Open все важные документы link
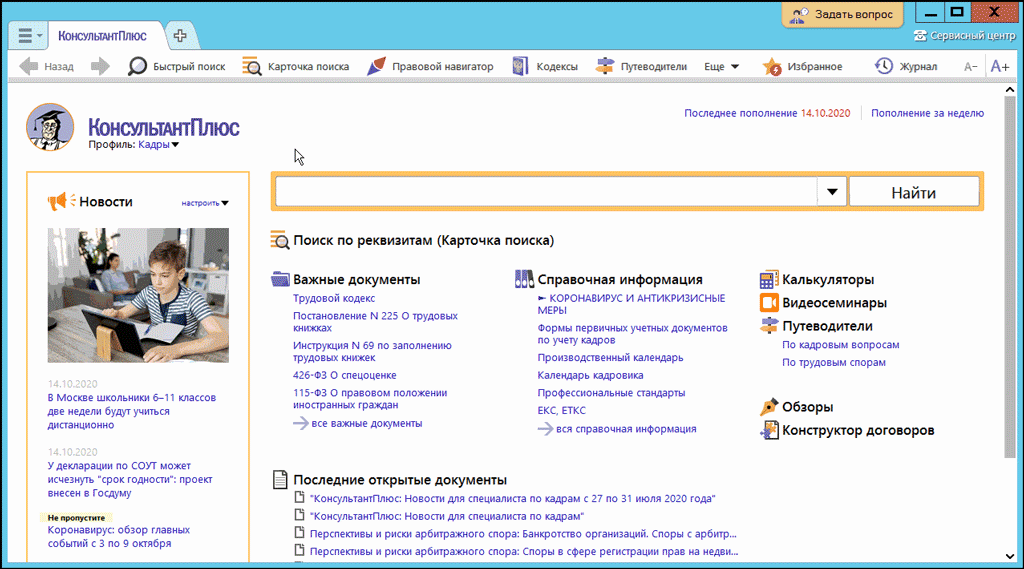The image size is (1024, 569). click(x=366, y=423)
